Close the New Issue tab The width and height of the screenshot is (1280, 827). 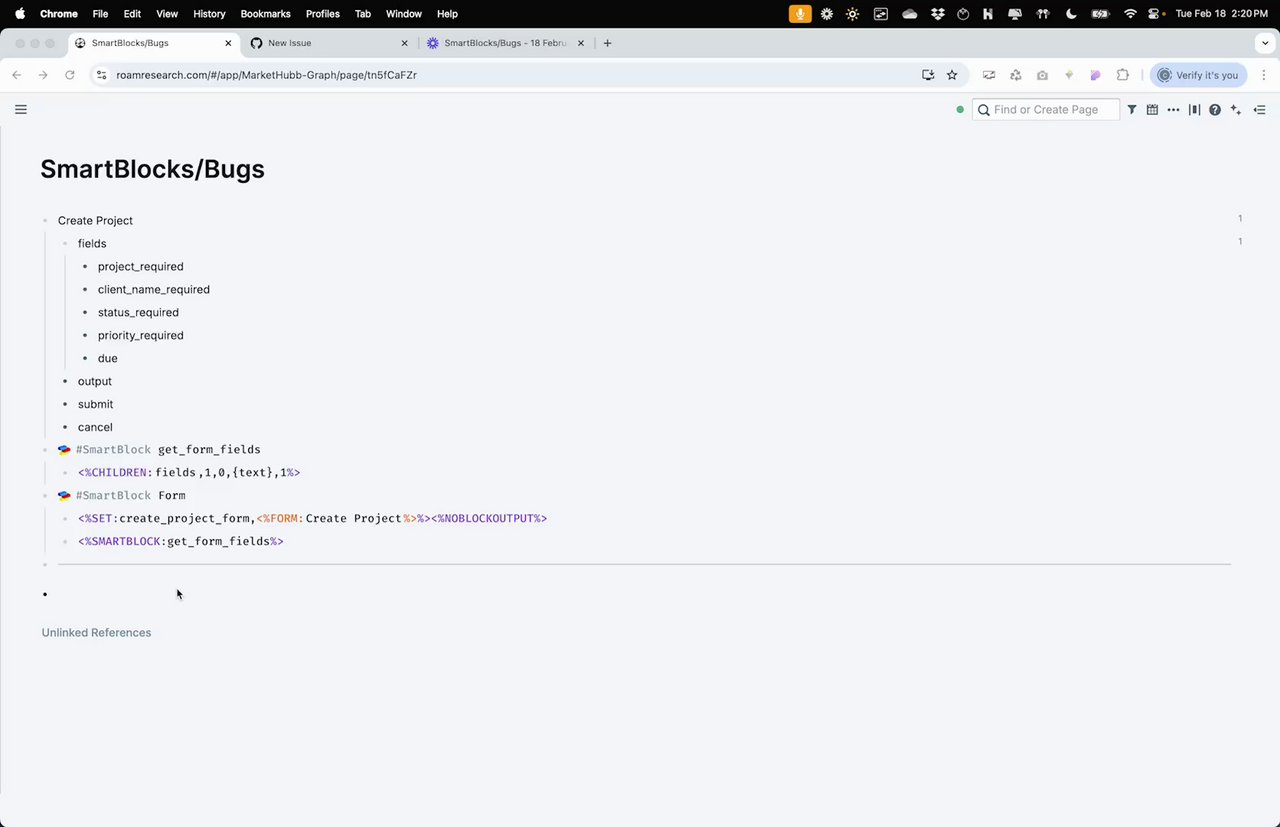coord(404,43)
